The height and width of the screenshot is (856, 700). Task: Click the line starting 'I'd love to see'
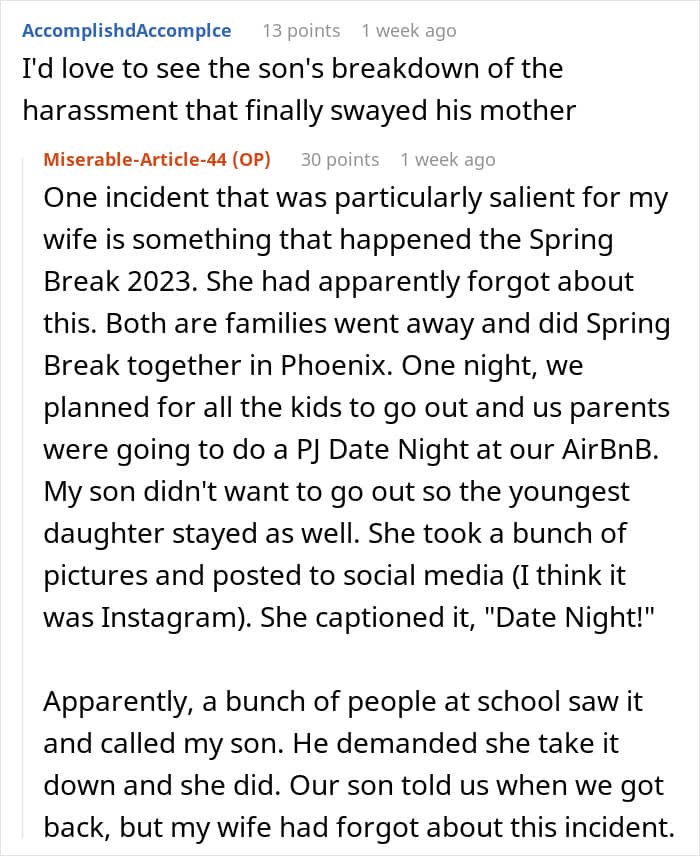tap(292, 69)
